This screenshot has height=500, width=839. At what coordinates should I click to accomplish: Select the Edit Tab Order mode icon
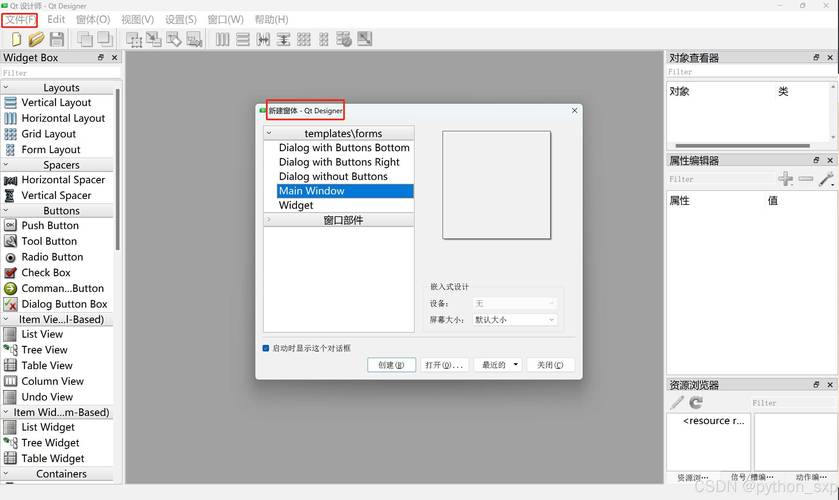(194, 39)
